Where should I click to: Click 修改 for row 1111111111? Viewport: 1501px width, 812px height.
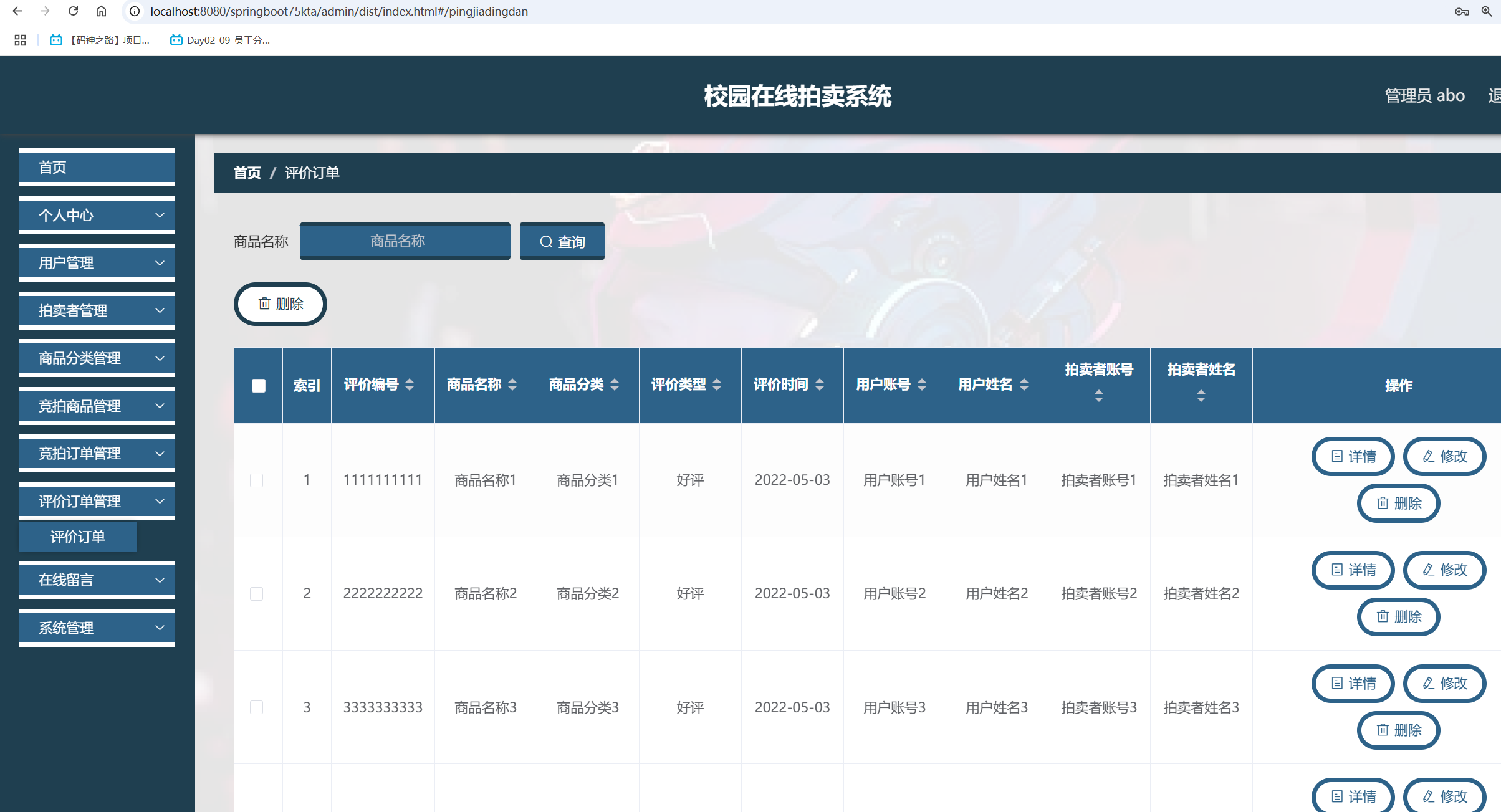[x=1445, y=456]
